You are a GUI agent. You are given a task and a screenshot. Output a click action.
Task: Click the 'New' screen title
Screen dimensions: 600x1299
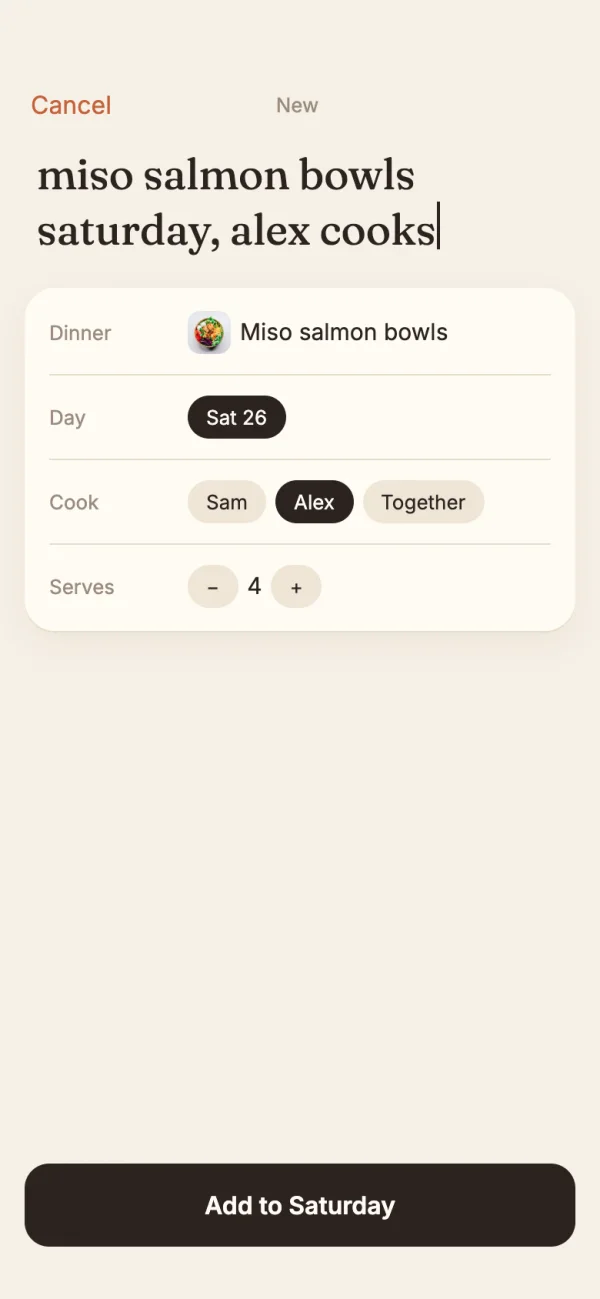(297, 105)
